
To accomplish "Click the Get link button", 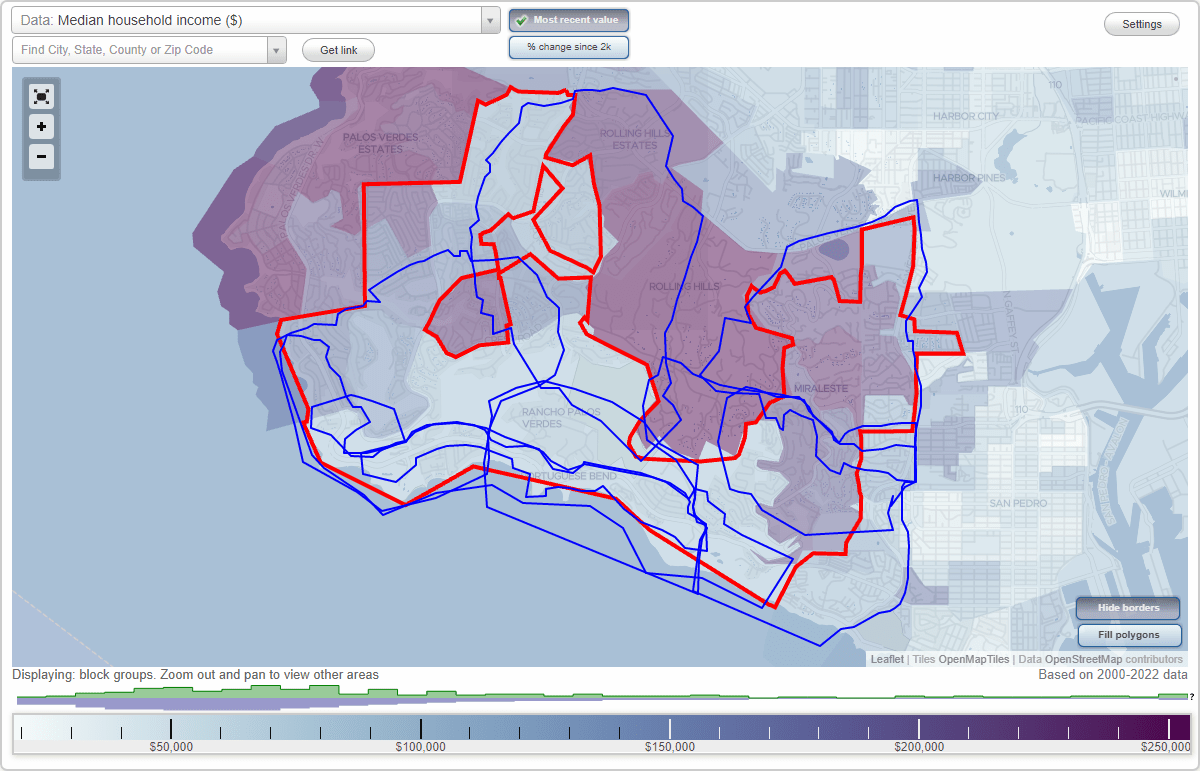I will tap(337, 49).
